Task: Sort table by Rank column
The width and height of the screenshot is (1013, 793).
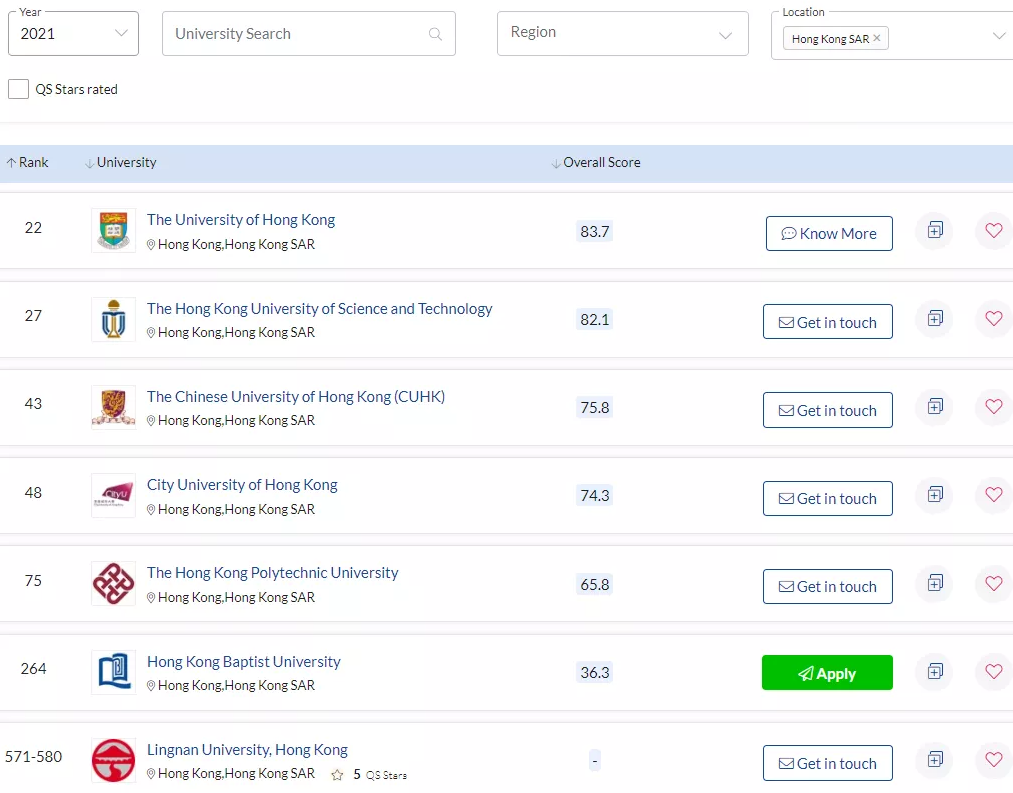Action: click(x=28, y=163)
